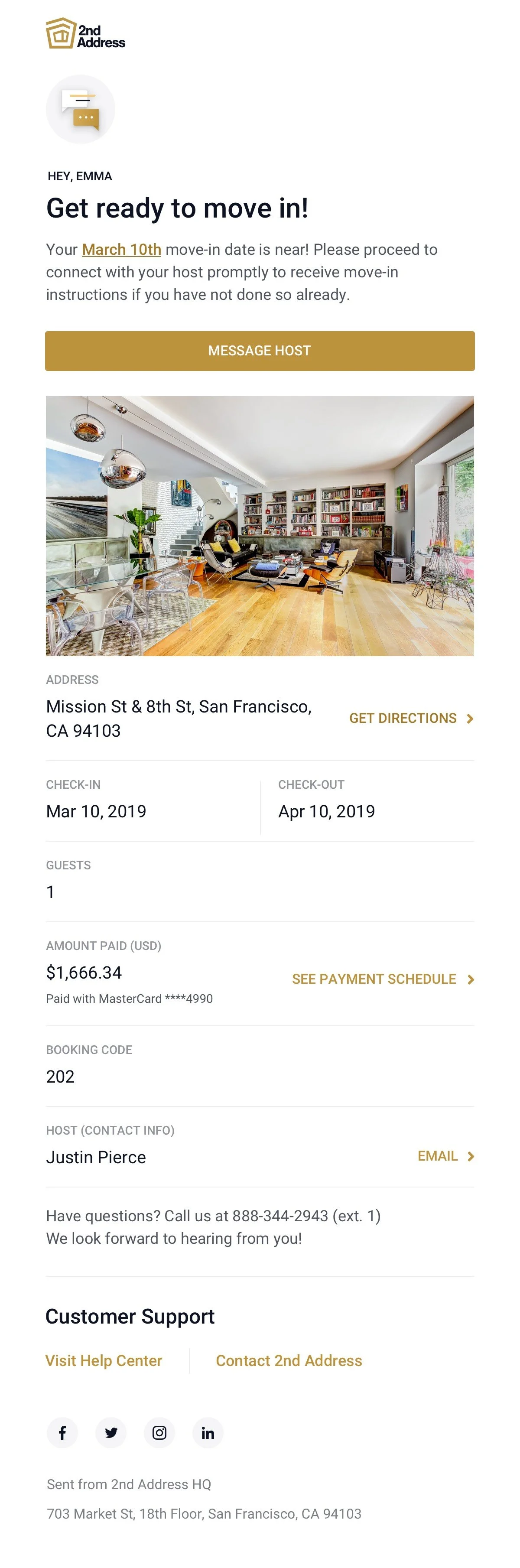This screenshot has width=520, height=1568.
Task: Click the chevron beside See Payment Schedule
Action: pos(470,979)
